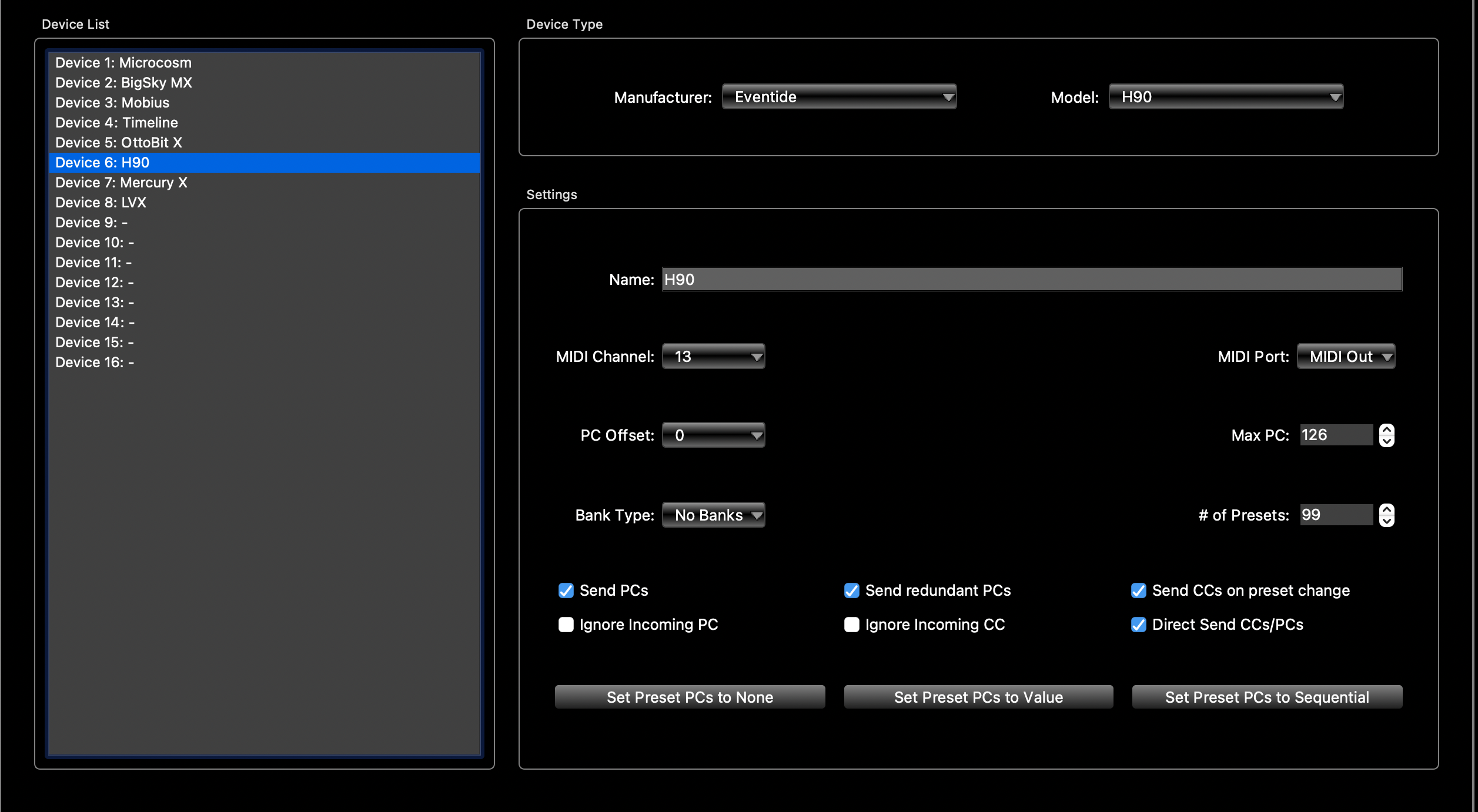This screenshot has width=1478, height=812.
Task: Select empty Device 9 slot
Action: pos(264,223)
